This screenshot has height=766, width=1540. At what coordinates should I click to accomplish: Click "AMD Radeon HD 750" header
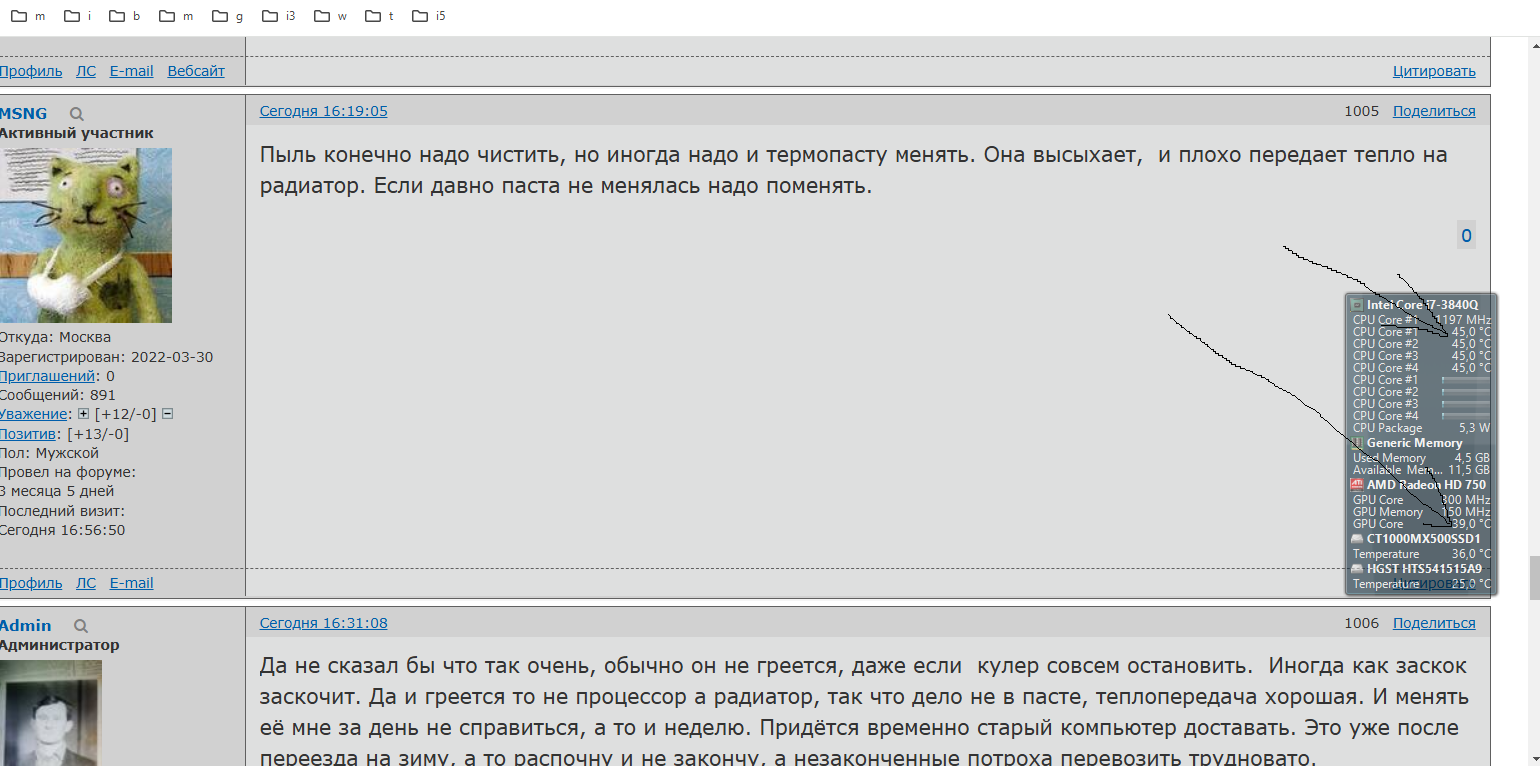coord(1426,485)
